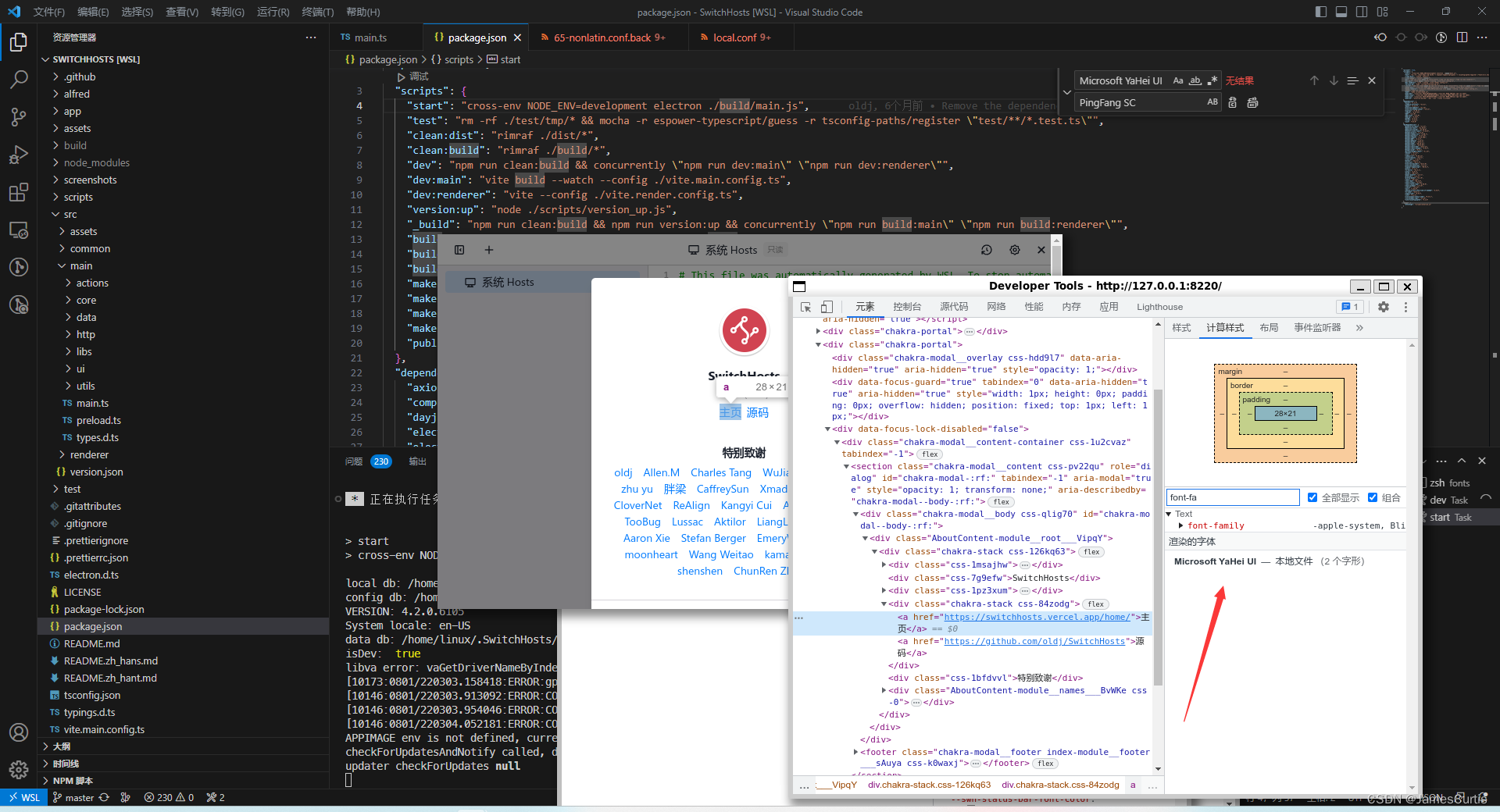Open the 控制台 tab in DevTools
This screenshot has height=812, width=1500.
(x=907, y=307)
